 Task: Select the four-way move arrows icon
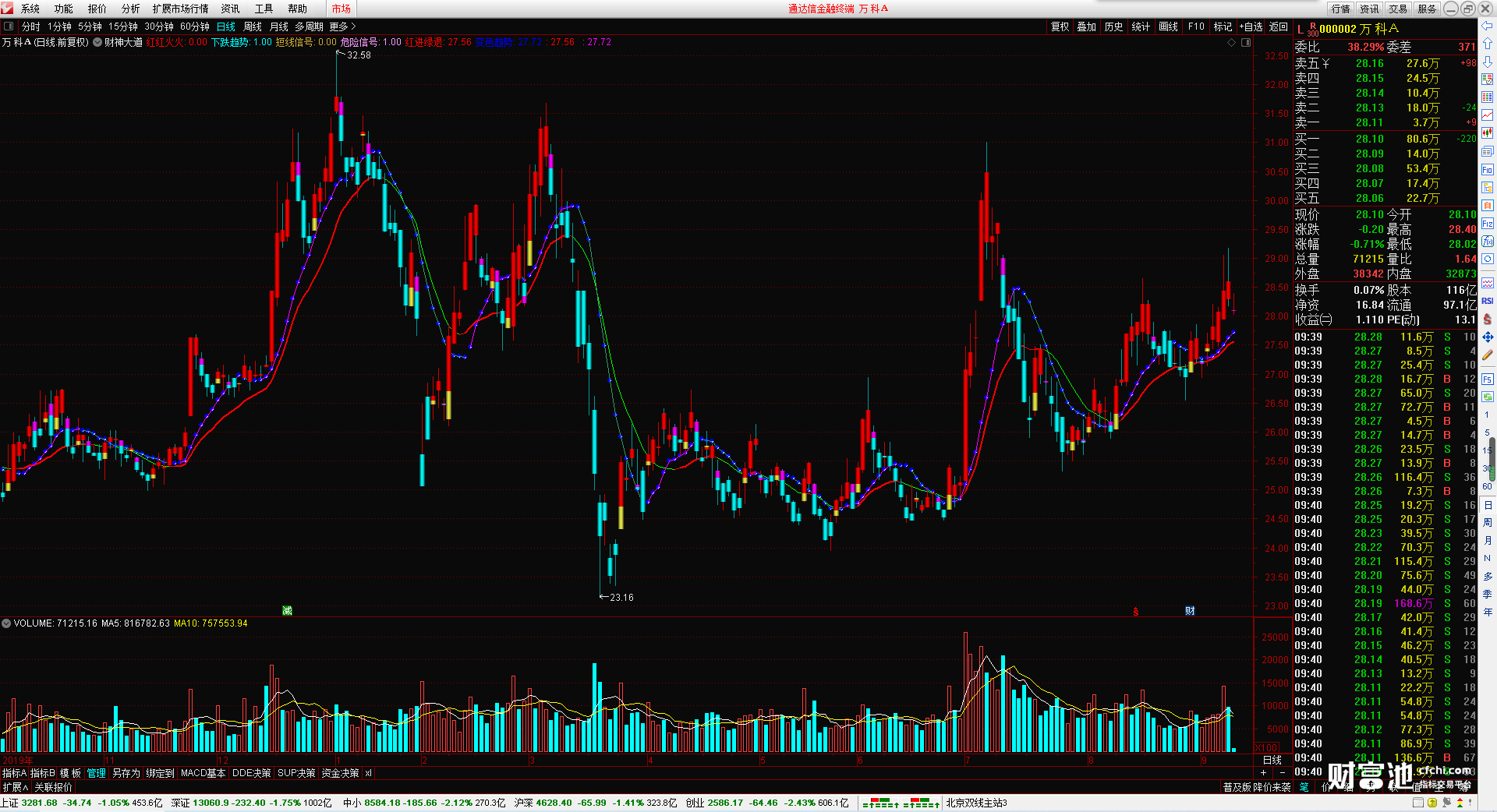1488,337
